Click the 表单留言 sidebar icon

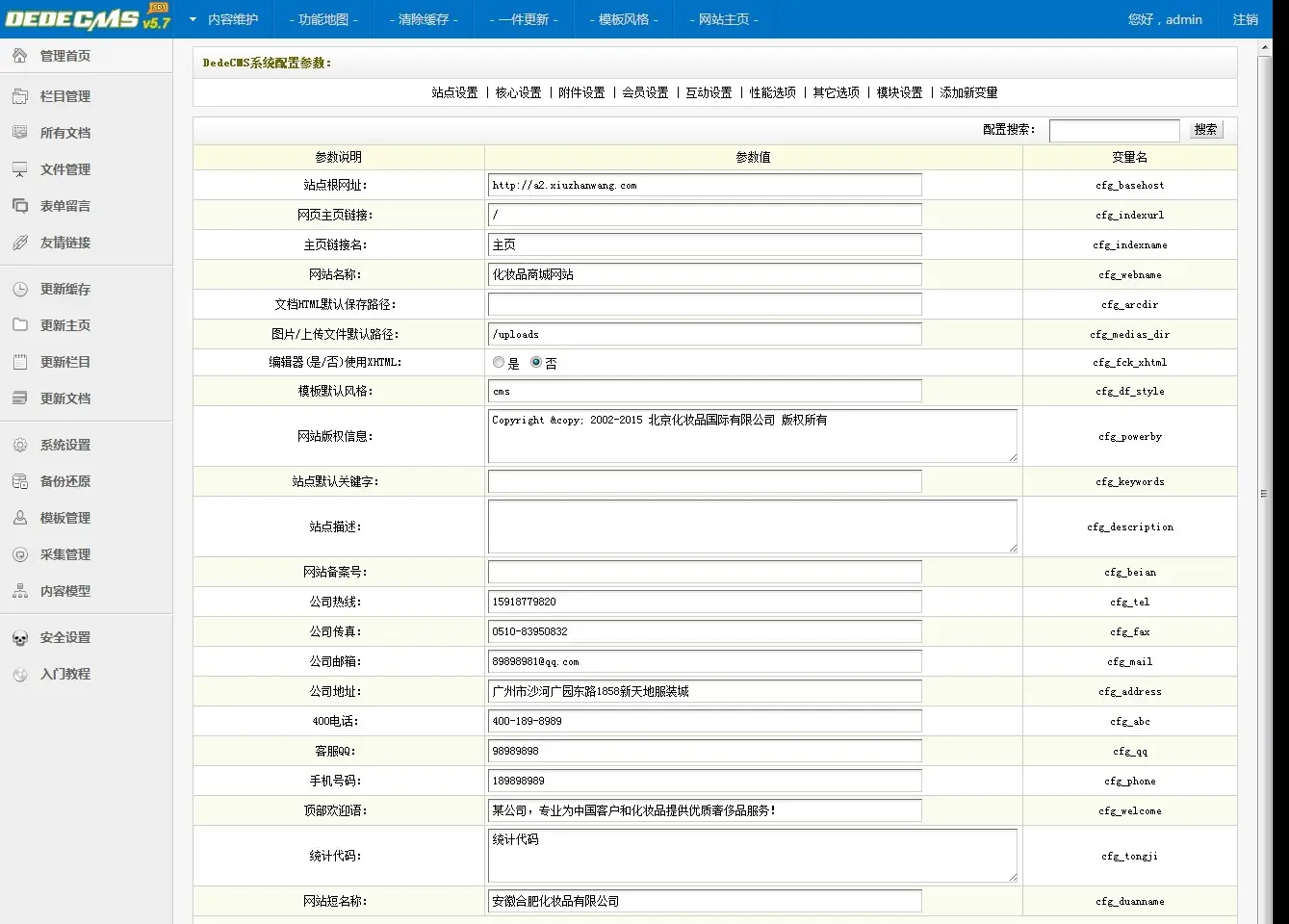click(x=19, y=206)
